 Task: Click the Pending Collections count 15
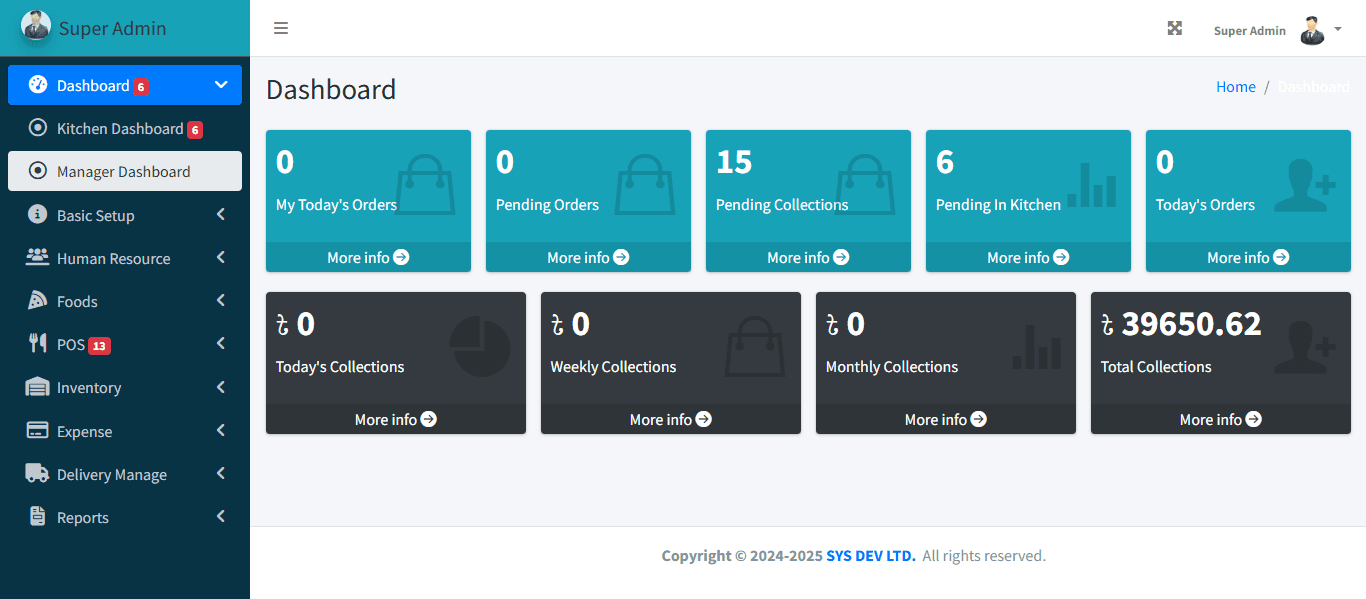734,162
